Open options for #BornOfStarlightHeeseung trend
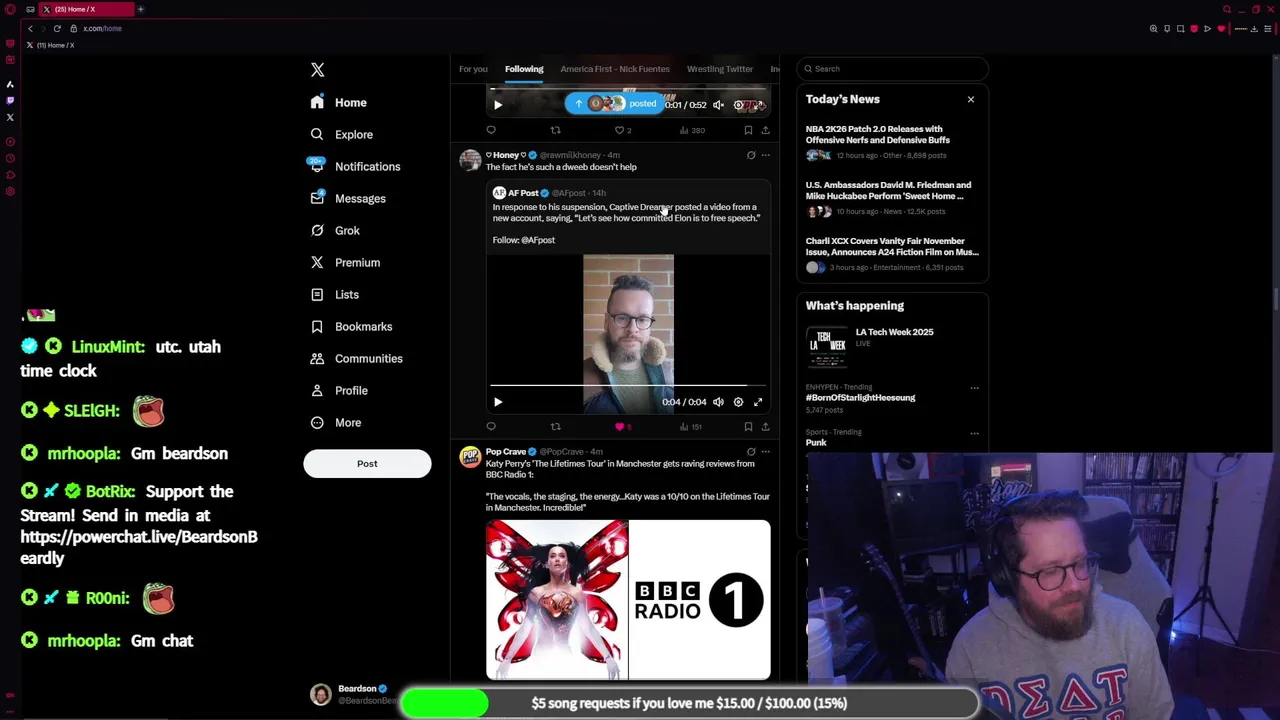This screenshot has height=720, width=1280. 974,388
